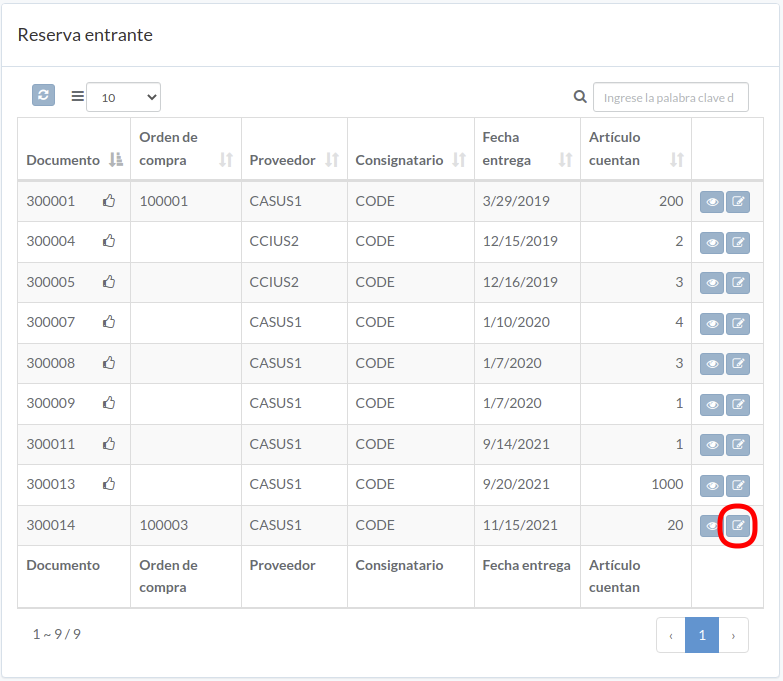Click thumbs-up icon for document 300008
This screenshot has width=783, height=681.
(109, 362)
